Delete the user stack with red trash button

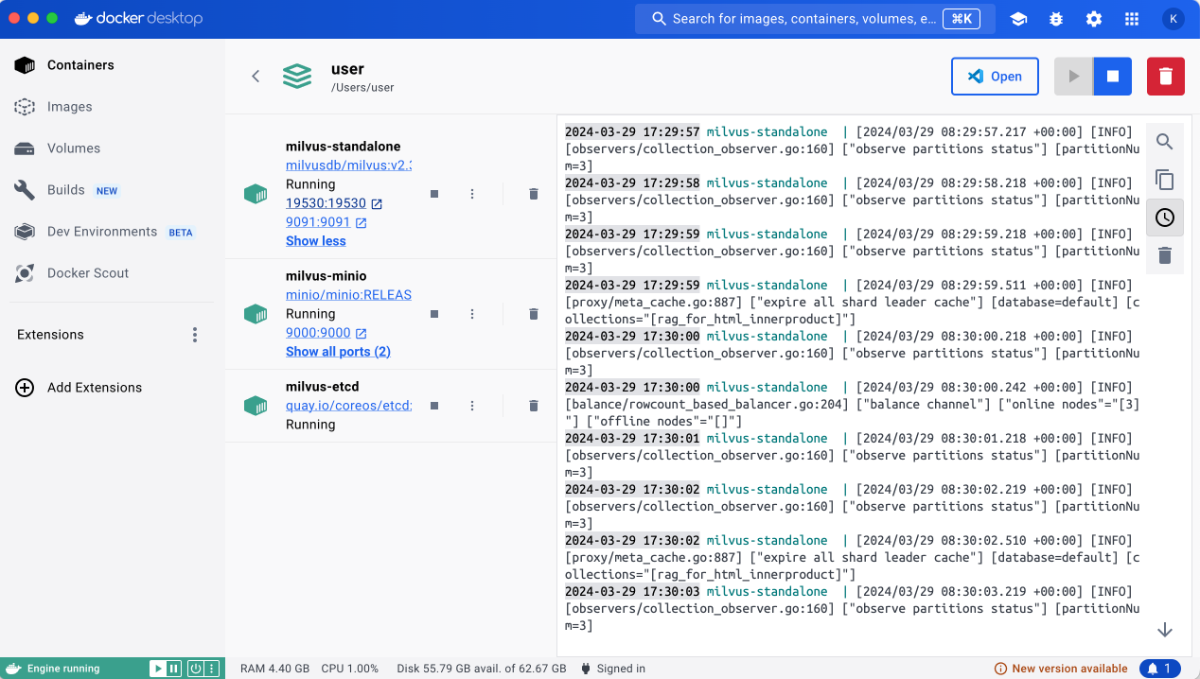coord(1166,76)
